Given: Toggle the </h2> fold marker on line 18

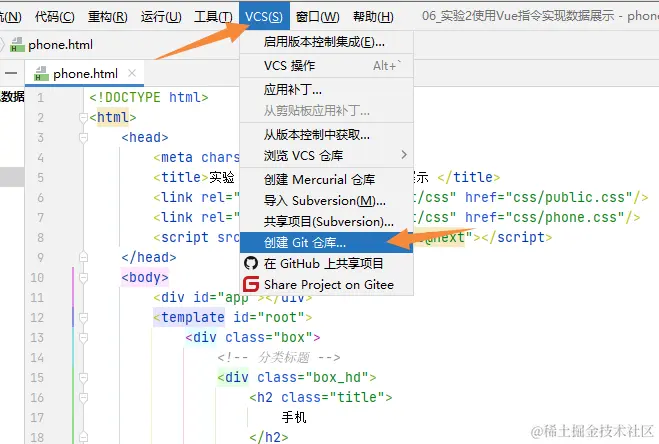Looking at the screenshot, I should pyautogui.click(x=83, y=437).
